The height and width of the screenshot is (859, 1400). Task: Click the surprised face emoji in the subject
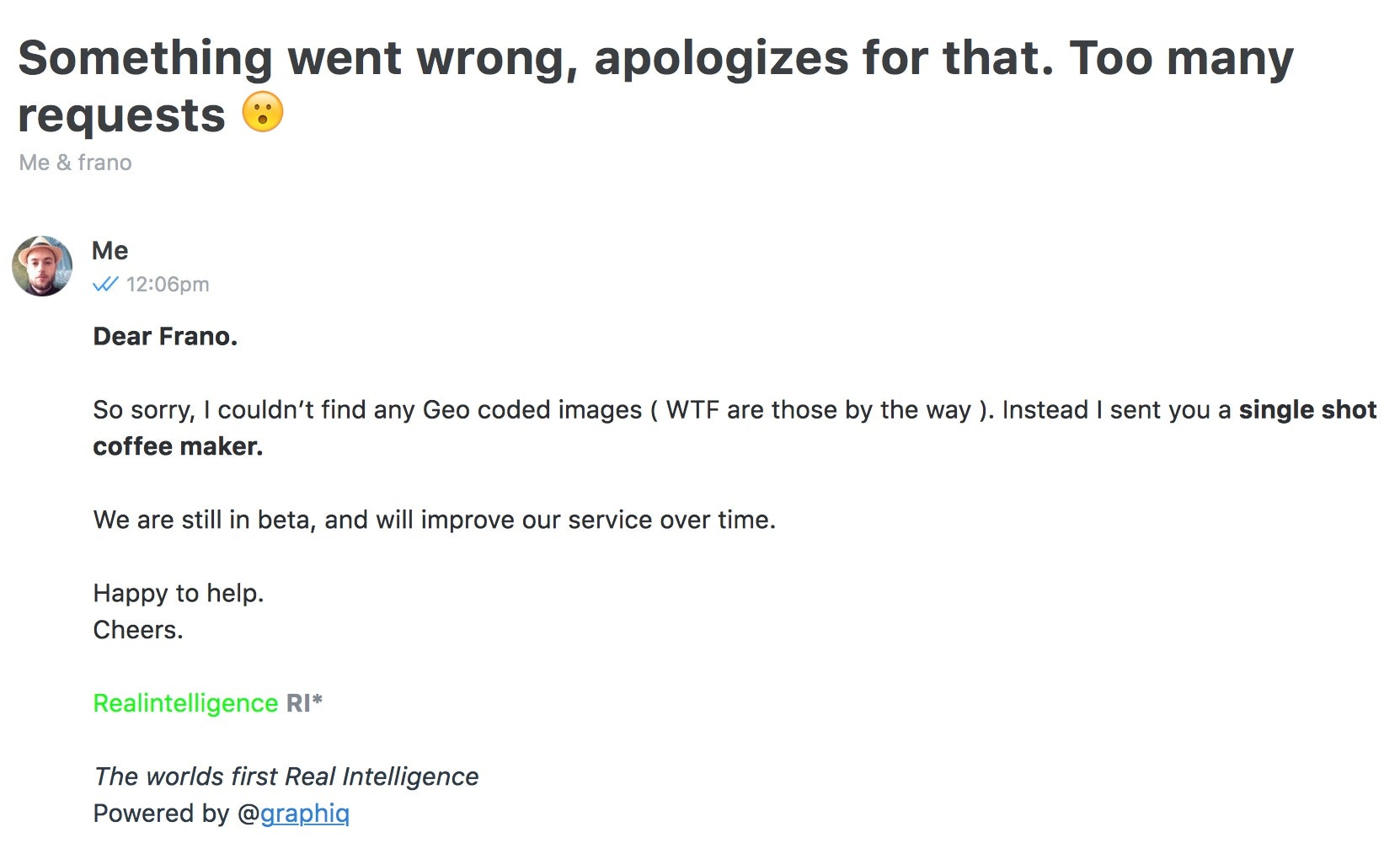[x=263, y=113]
